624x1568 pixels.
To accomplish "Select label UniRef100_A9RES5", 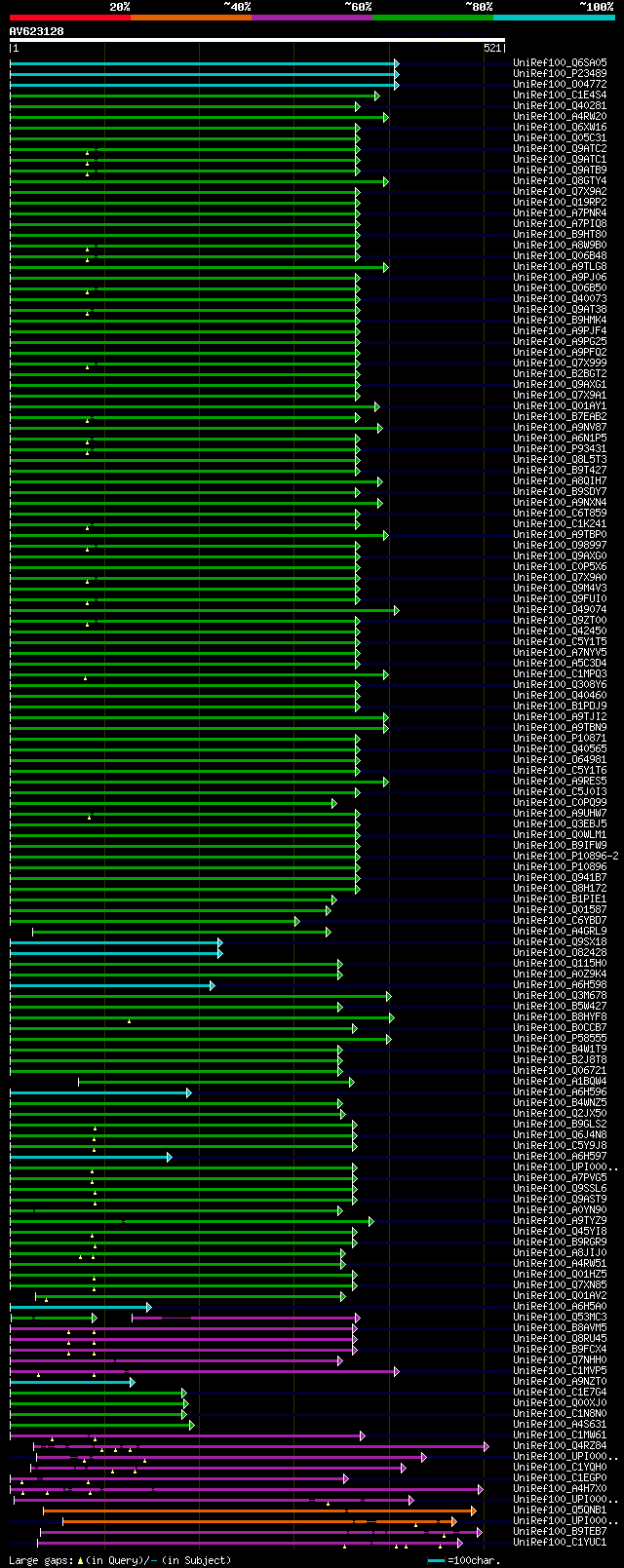I will tap(560, 782).
